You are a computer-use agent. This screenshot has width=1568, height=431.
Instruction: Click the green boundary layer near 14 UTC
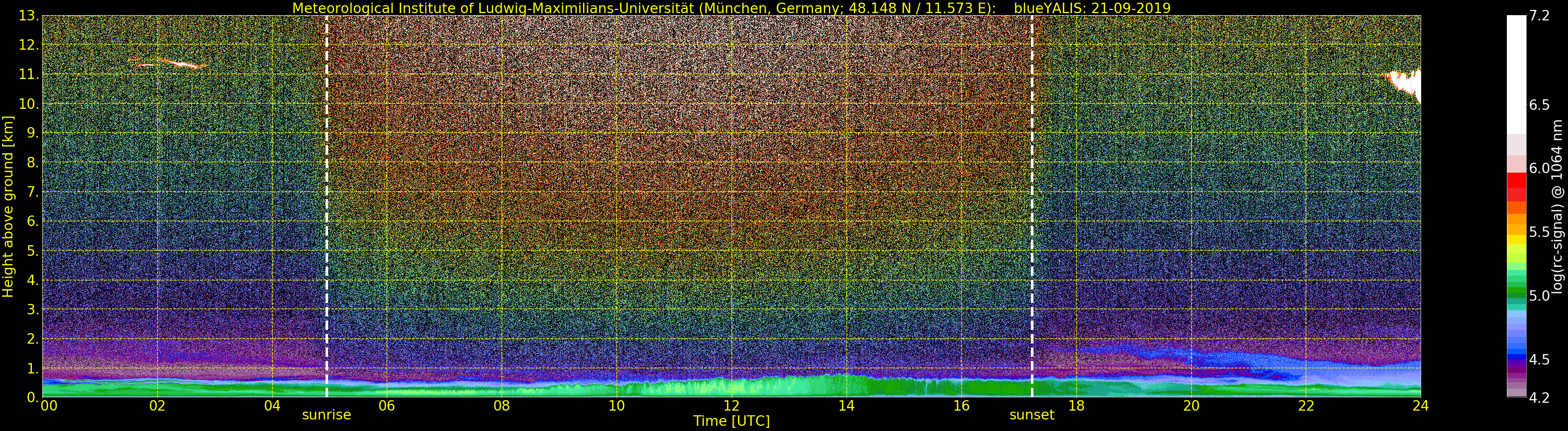tap(846, 385)
